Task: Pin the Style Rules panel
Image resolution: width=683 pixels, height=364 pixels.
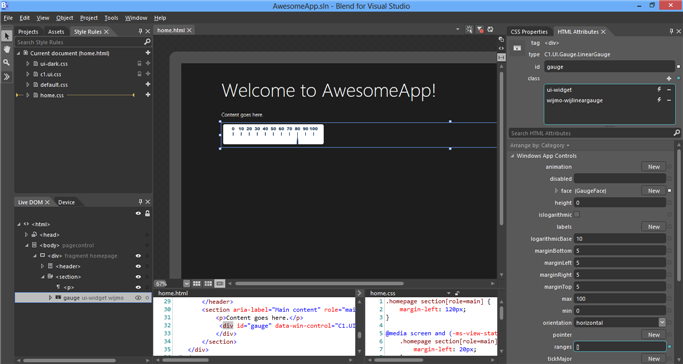Action: [140, 31]
